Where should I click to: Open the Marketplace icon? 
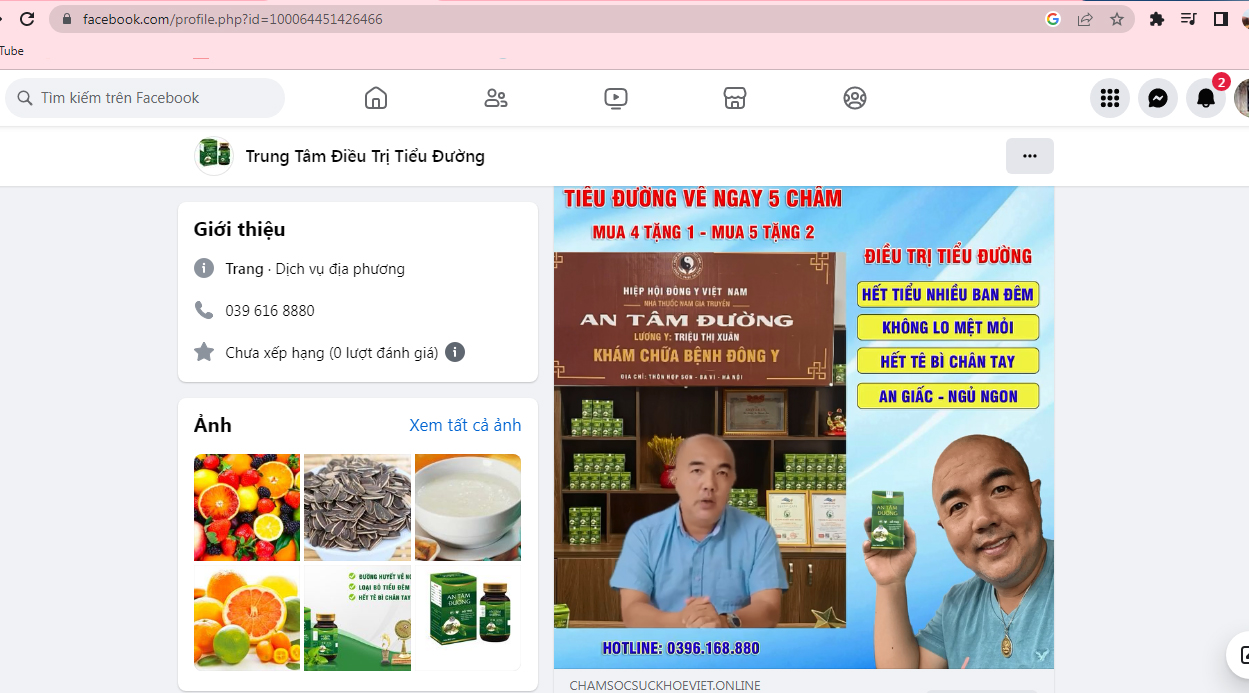(735, 98)
